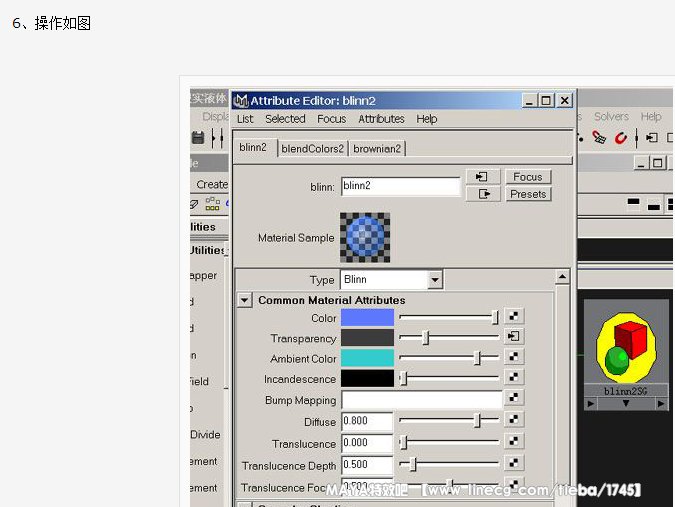Click the Bump Mapping map checker button
The width and height of the screenshot is (675, 507).
point(513,397)
